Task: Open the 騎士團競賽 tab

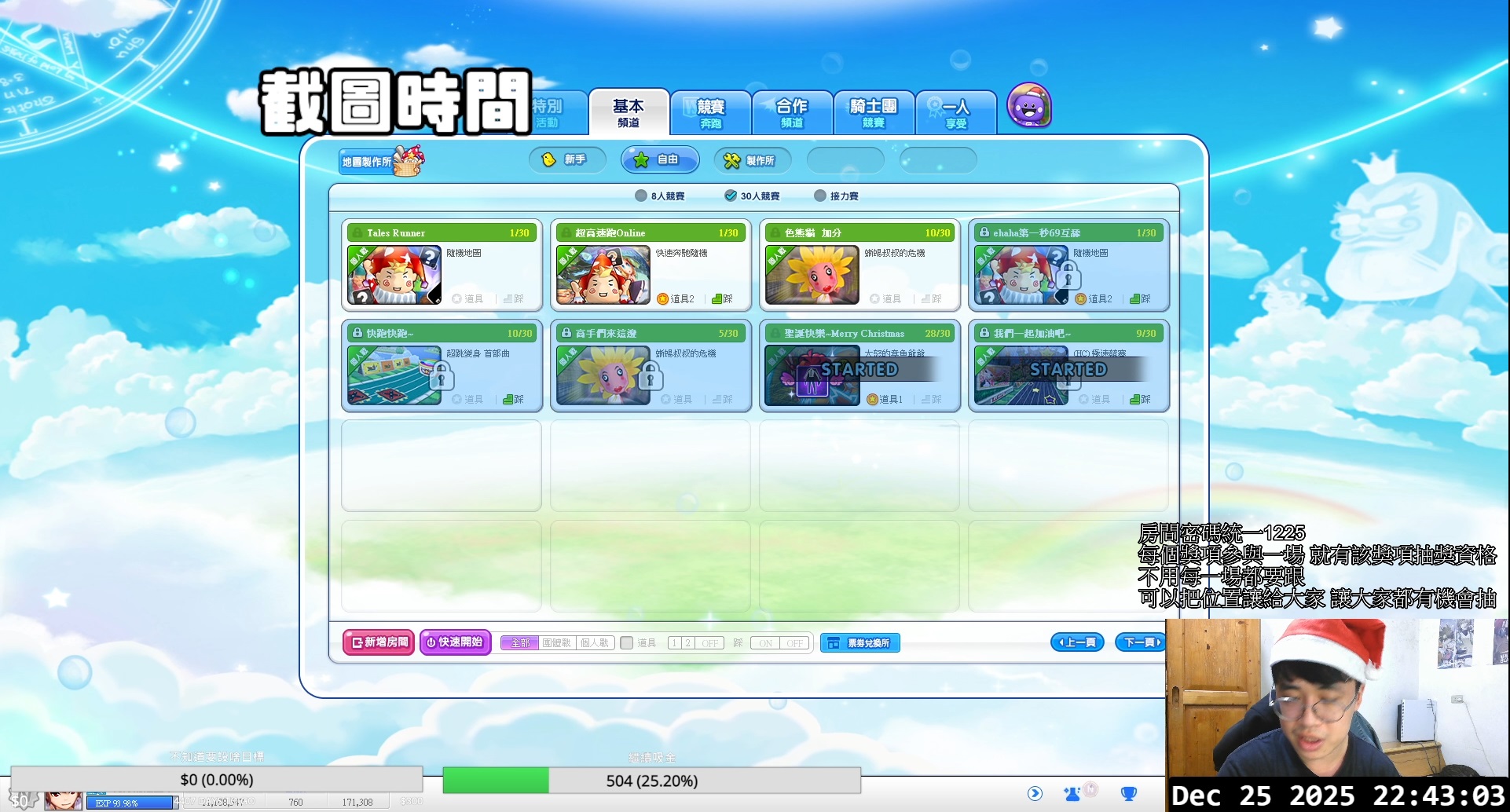Action: 873,113
